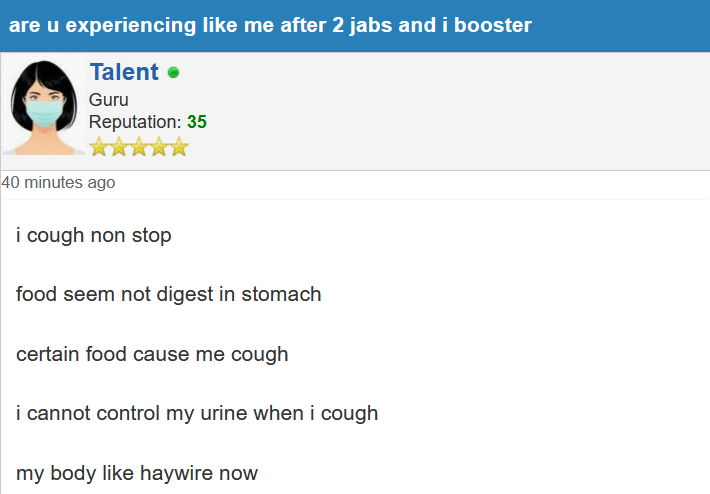Open the reputation score 35

coord(197,122)
